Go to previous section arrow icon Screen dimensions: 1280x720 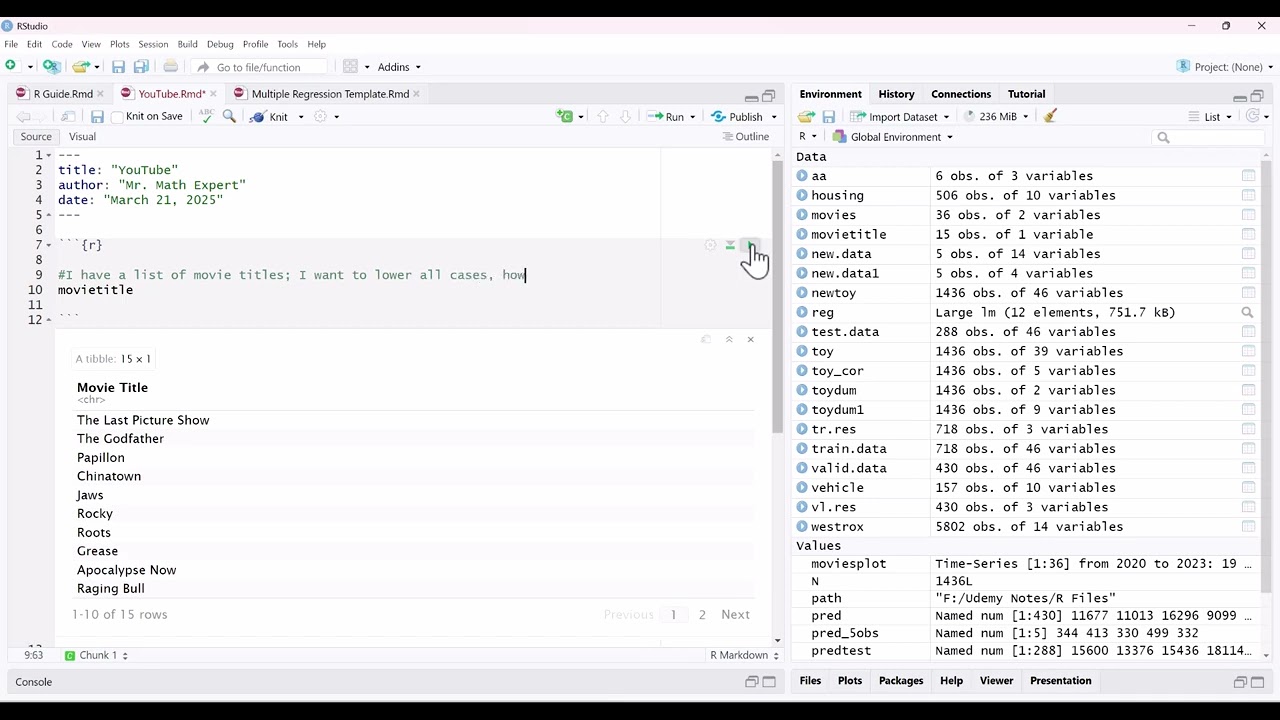602,117
